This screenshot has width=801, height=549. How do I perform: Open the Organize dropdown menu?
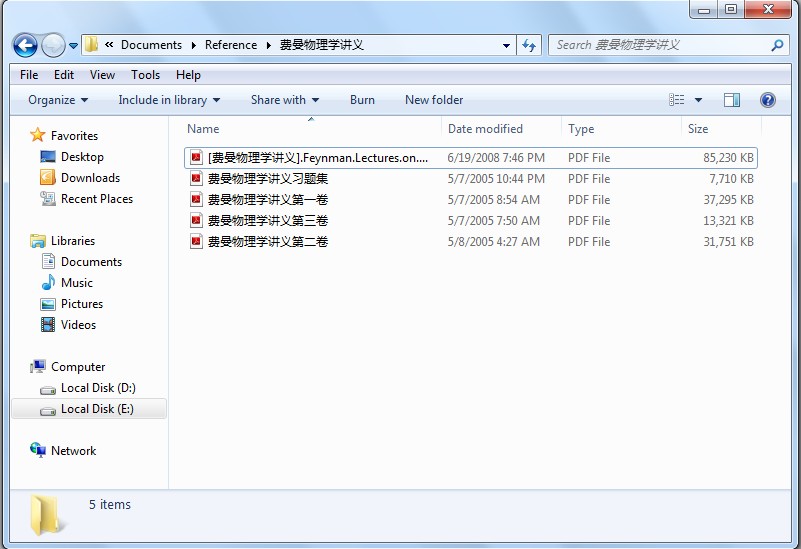tap(58, 100)
